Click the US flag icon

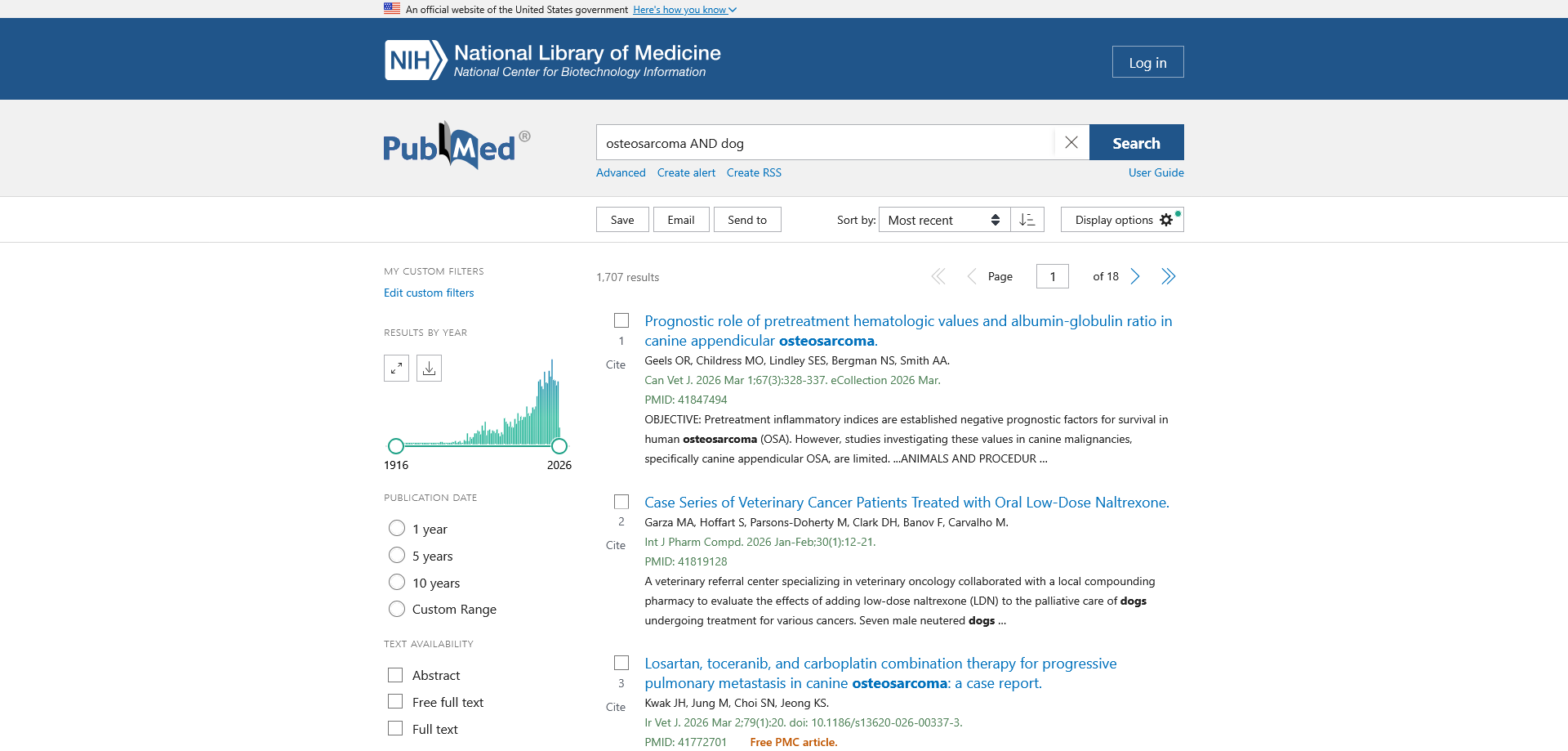coord(392,9)
